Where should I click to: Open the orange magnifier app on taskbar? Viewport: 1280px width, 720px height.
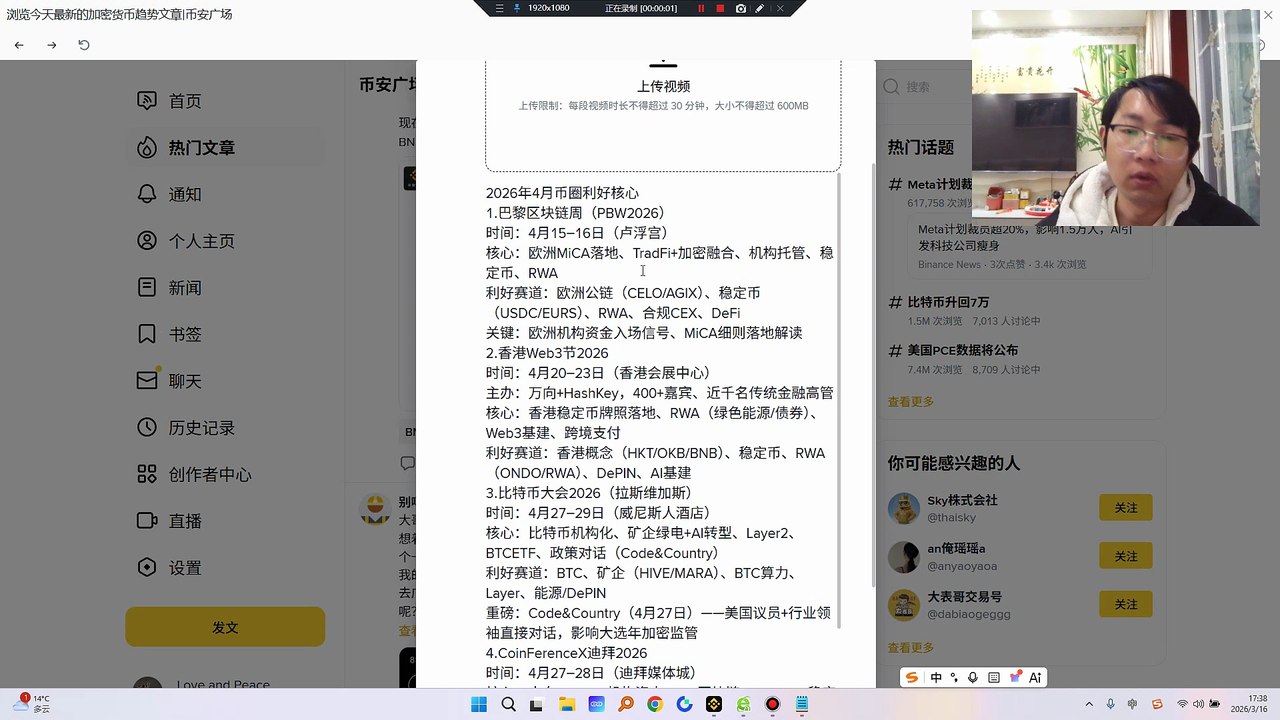[x=626, y=704]
